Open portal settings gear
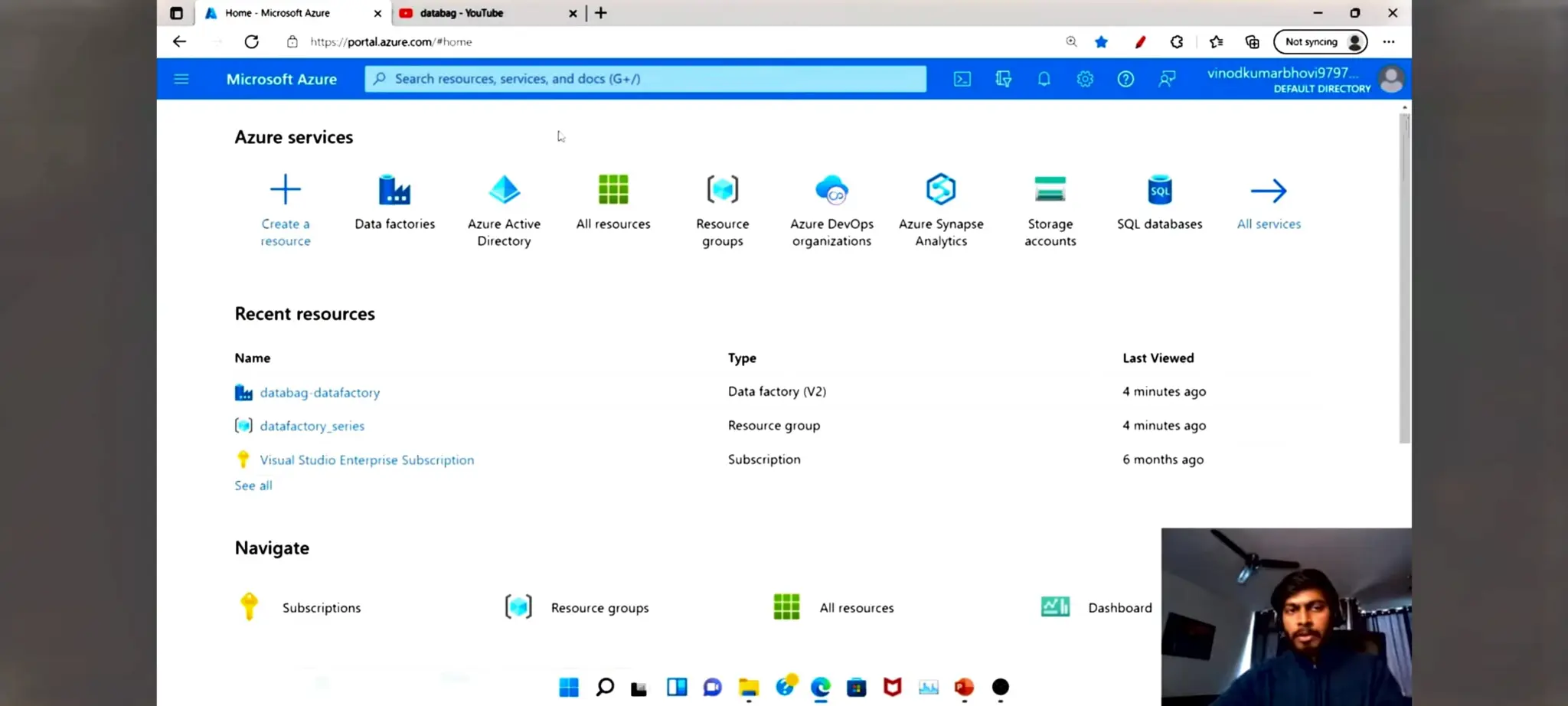Screen dimensions: 1568x706 click(1085, 79)
